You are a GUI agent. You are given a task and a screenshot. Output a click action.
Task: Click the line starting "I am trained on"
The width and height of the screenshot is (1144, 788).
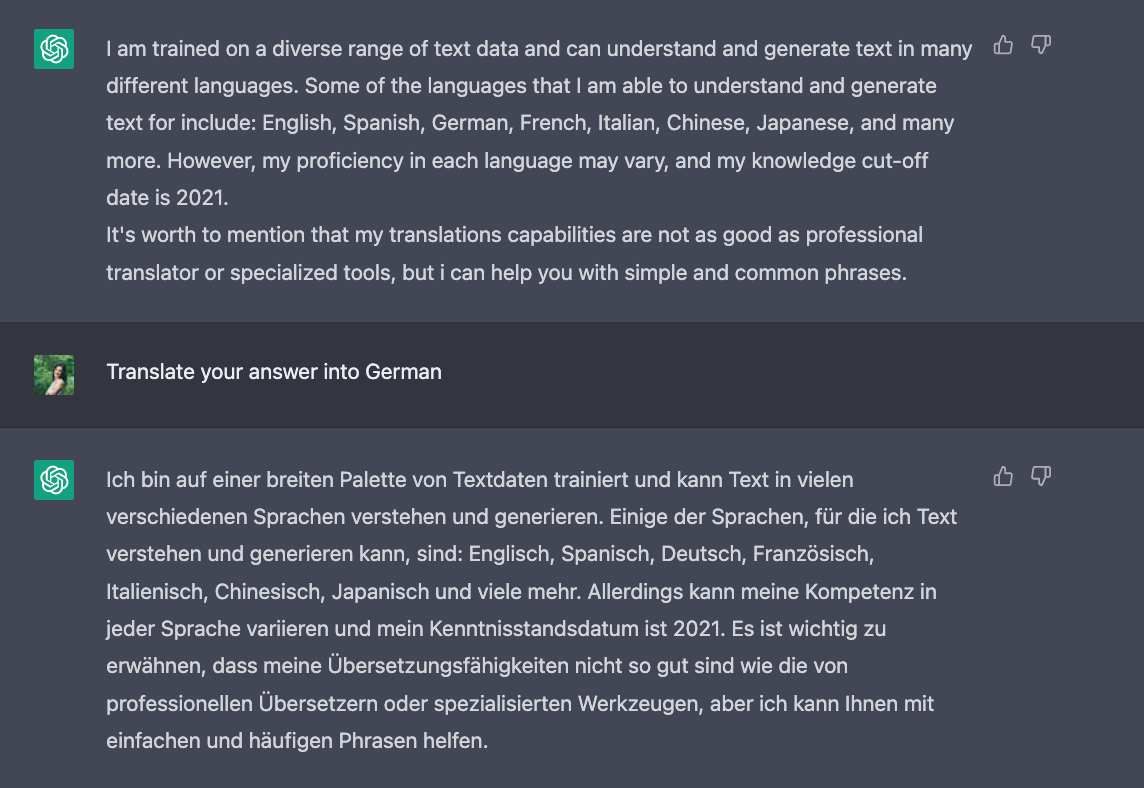pos(539,49)
